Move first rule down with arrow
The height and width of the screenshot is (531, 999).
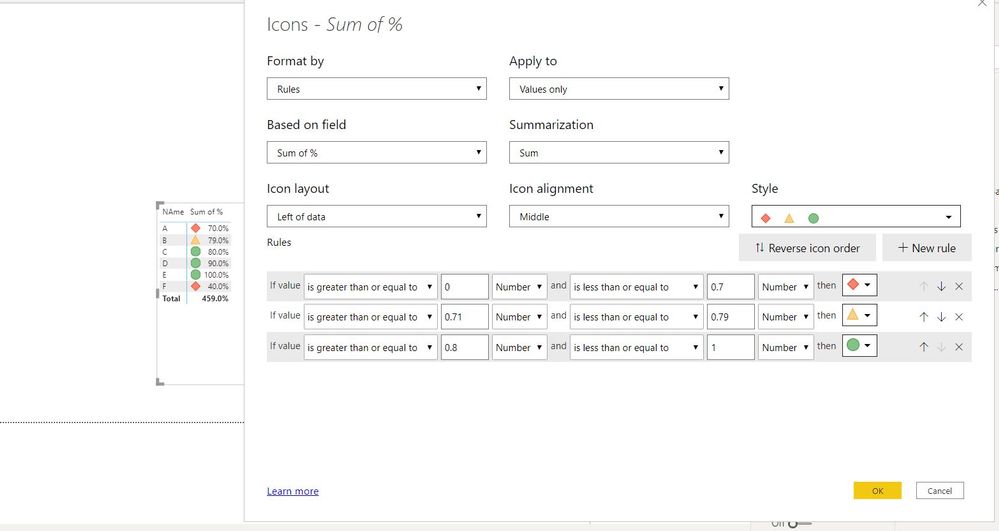point(941,287)
